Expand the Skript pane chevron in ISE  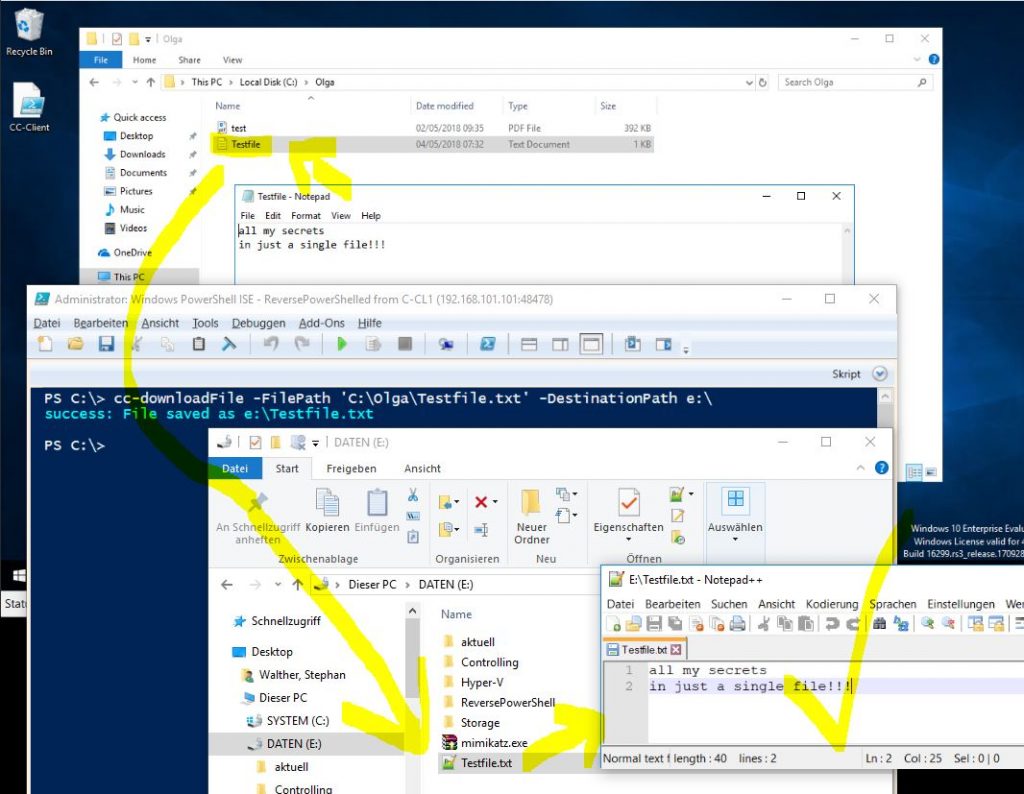pyautogui.click(x=880, y=373)
